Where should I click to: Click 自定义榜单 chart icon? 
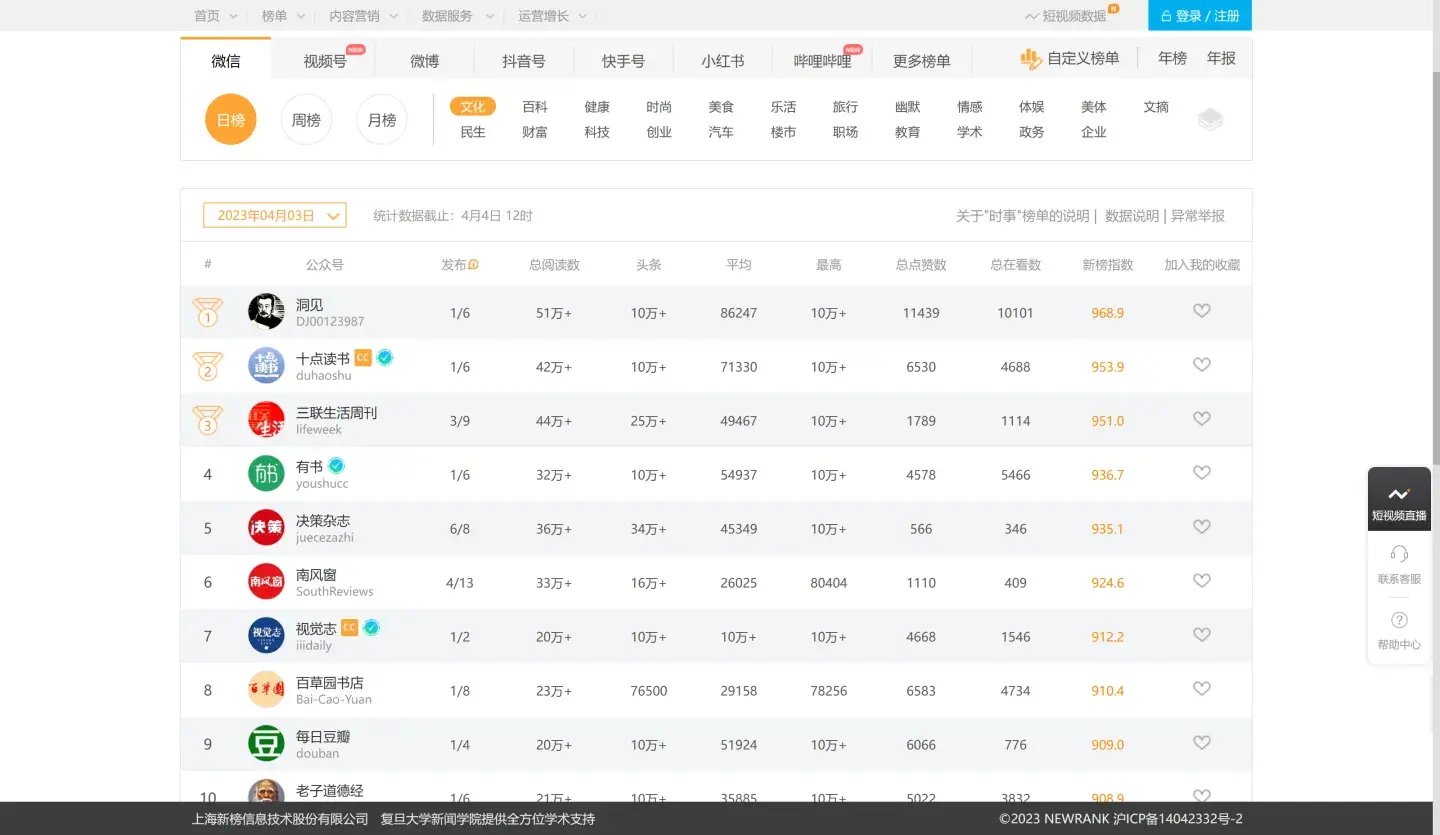coord(1030,59)
